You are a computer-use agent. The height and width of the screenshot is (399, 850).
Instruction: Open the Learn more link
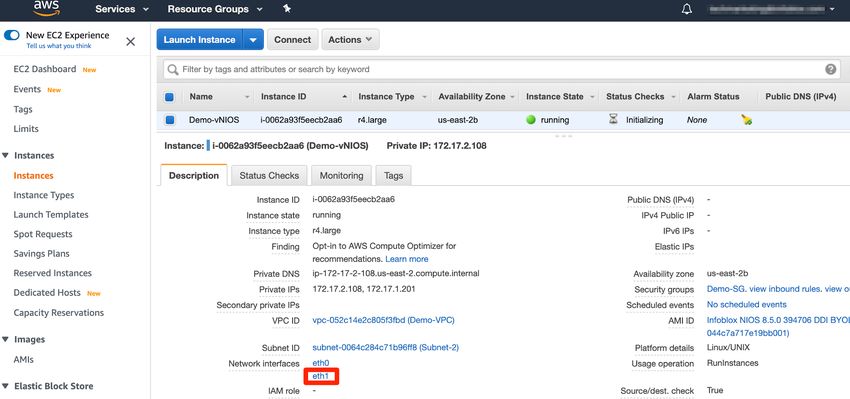(407, 259)
